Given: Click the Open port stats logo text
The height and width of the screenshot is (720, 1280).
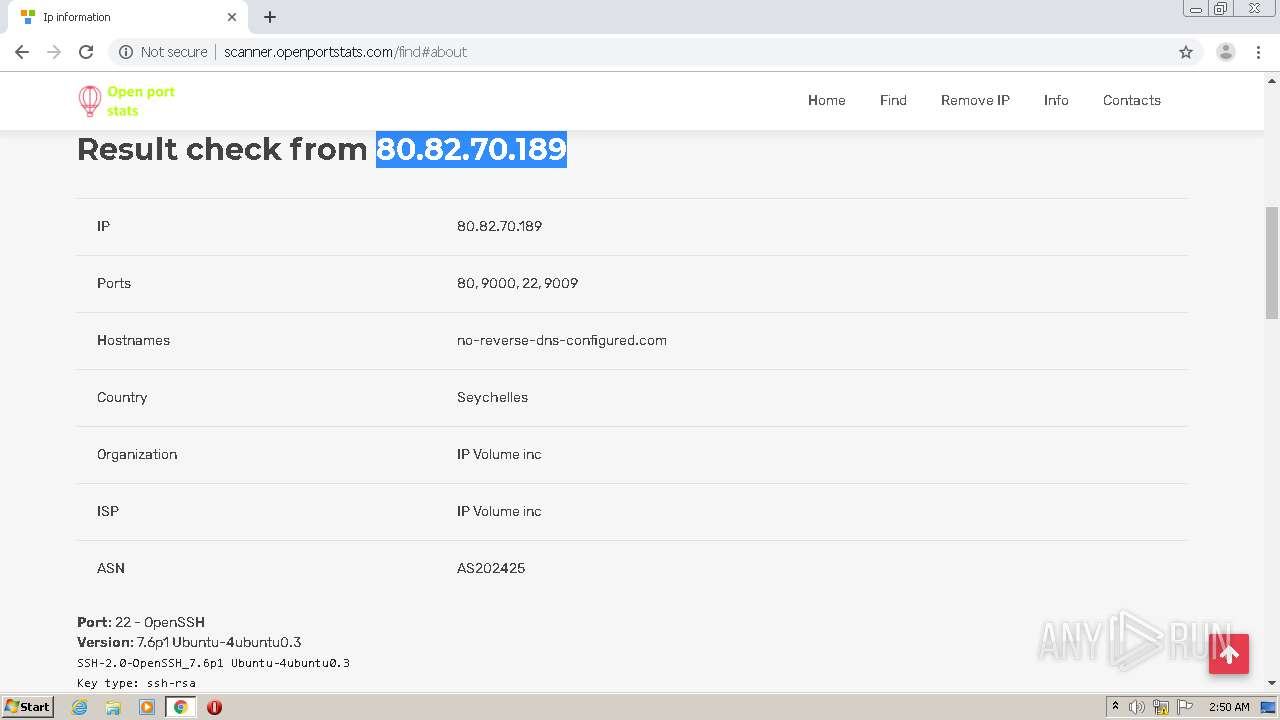Looking at the screenshot, I should point(141,101).
